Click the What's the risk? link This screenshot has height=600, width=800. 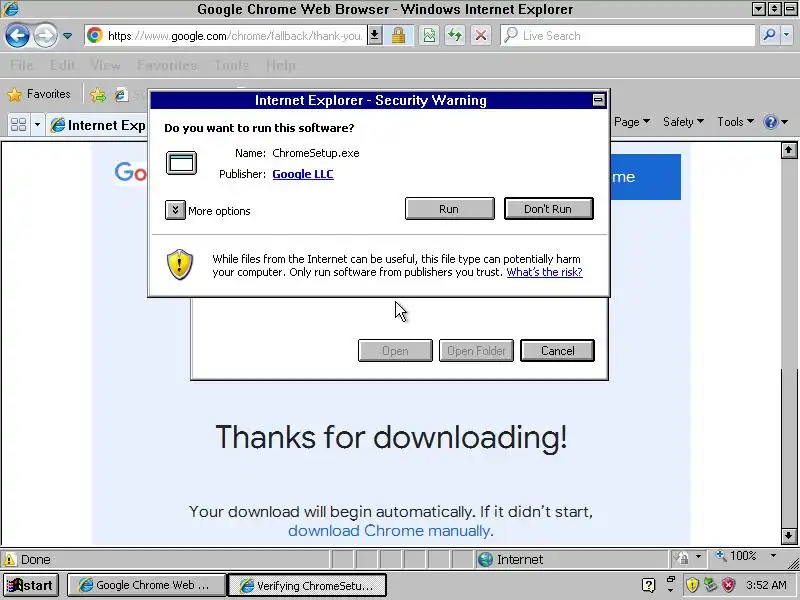(544, 272)
